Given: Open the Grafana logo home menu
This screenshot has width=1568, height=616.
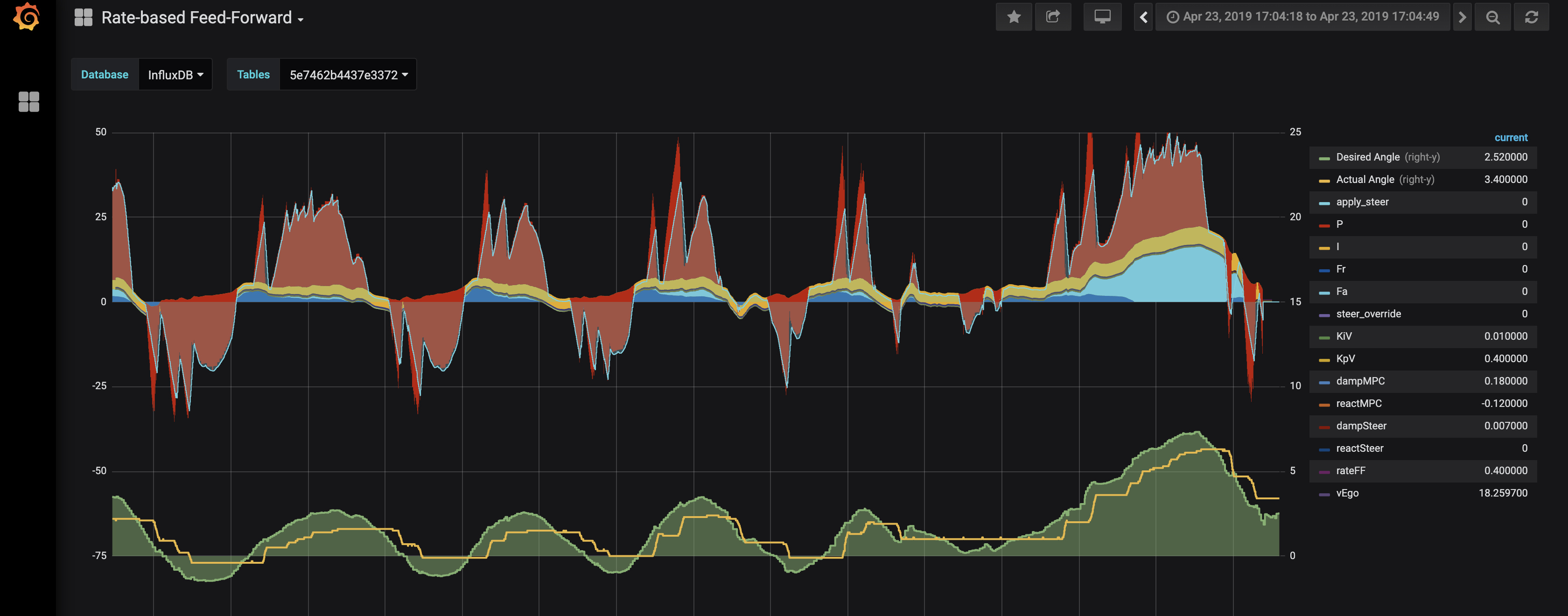Looking at the screenshot, I should pos(27,16).
